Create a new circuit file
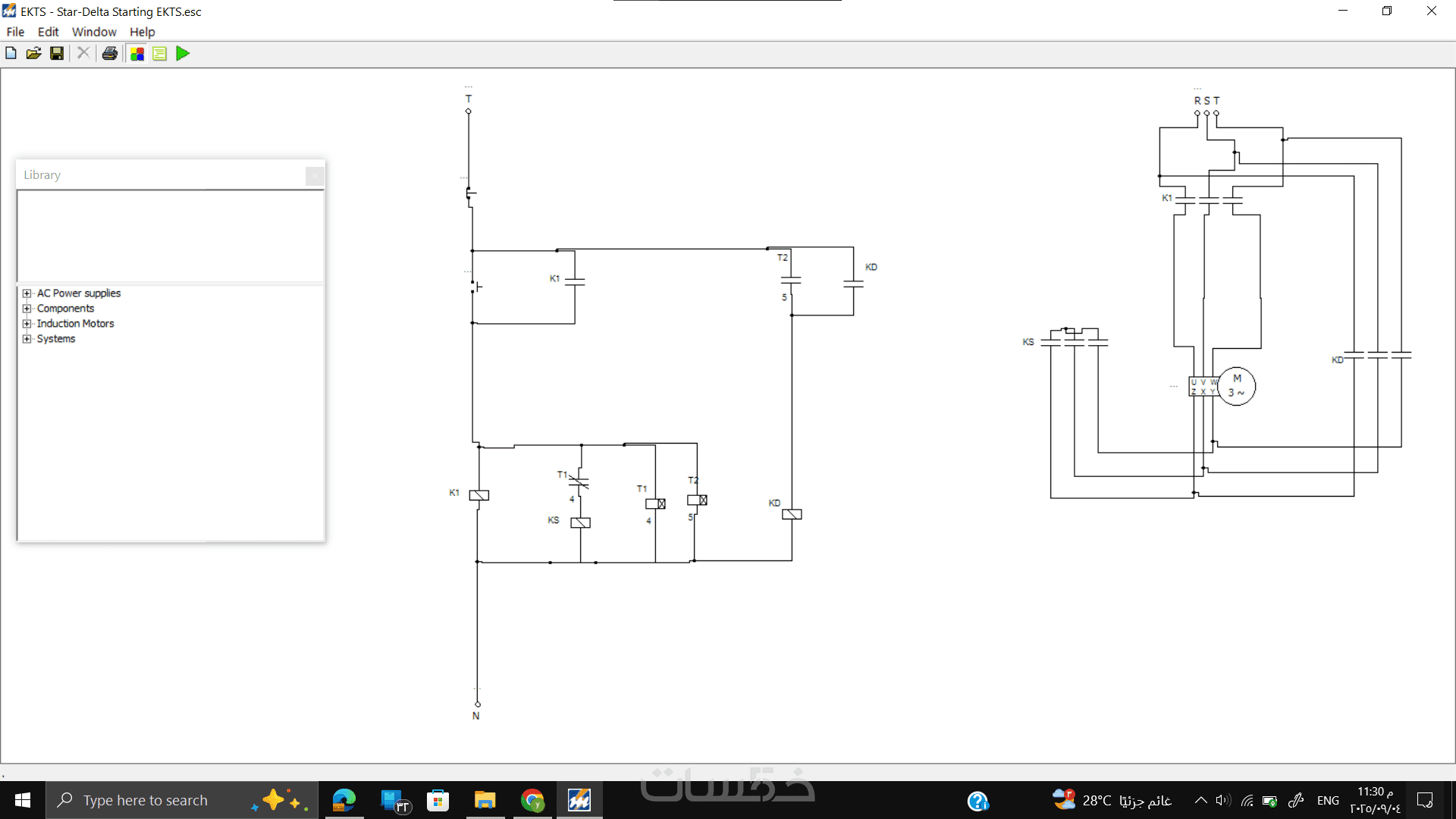This screenshot has width=1456, height=819. [11, 53]
